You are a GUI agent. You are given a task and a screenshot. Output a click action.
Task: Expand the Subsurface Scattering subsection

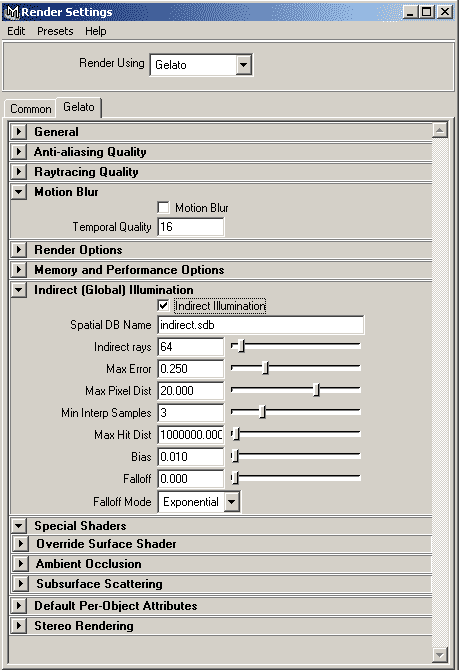pos(21,584)
